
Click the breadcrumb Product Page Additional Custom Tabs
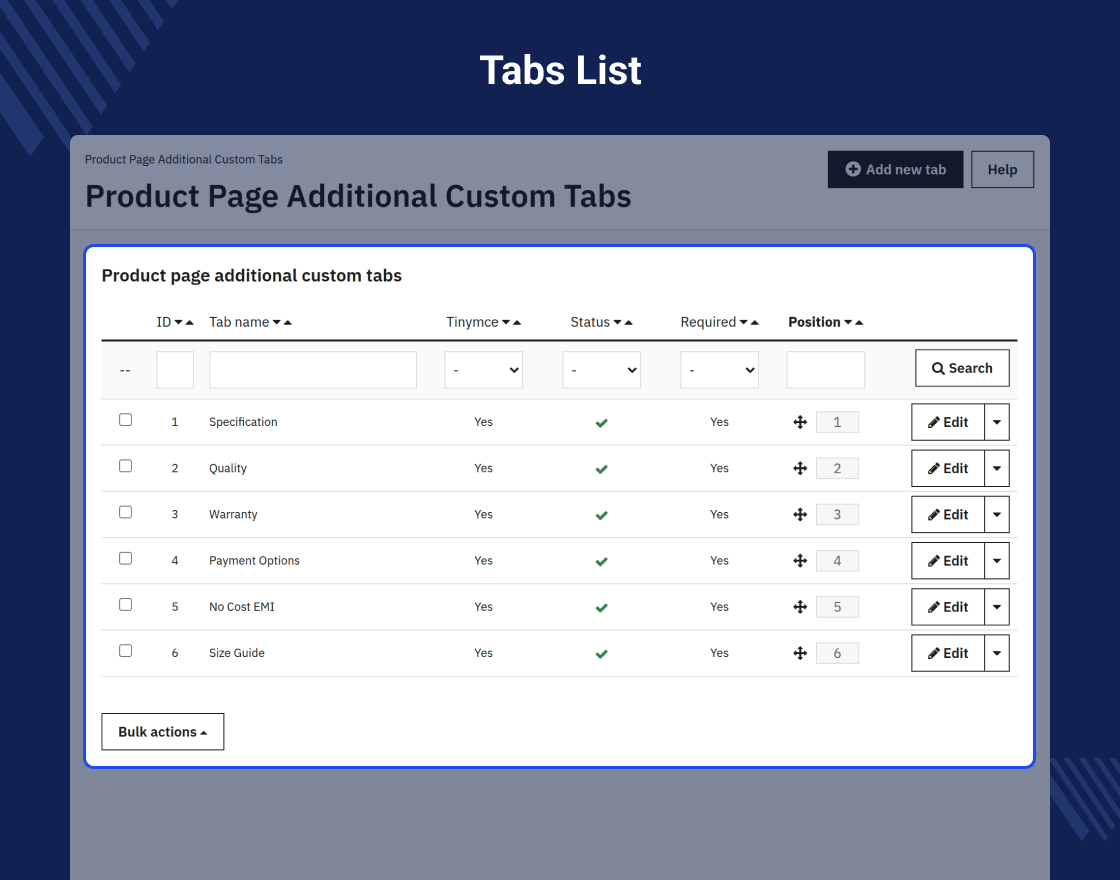[184, 159]
